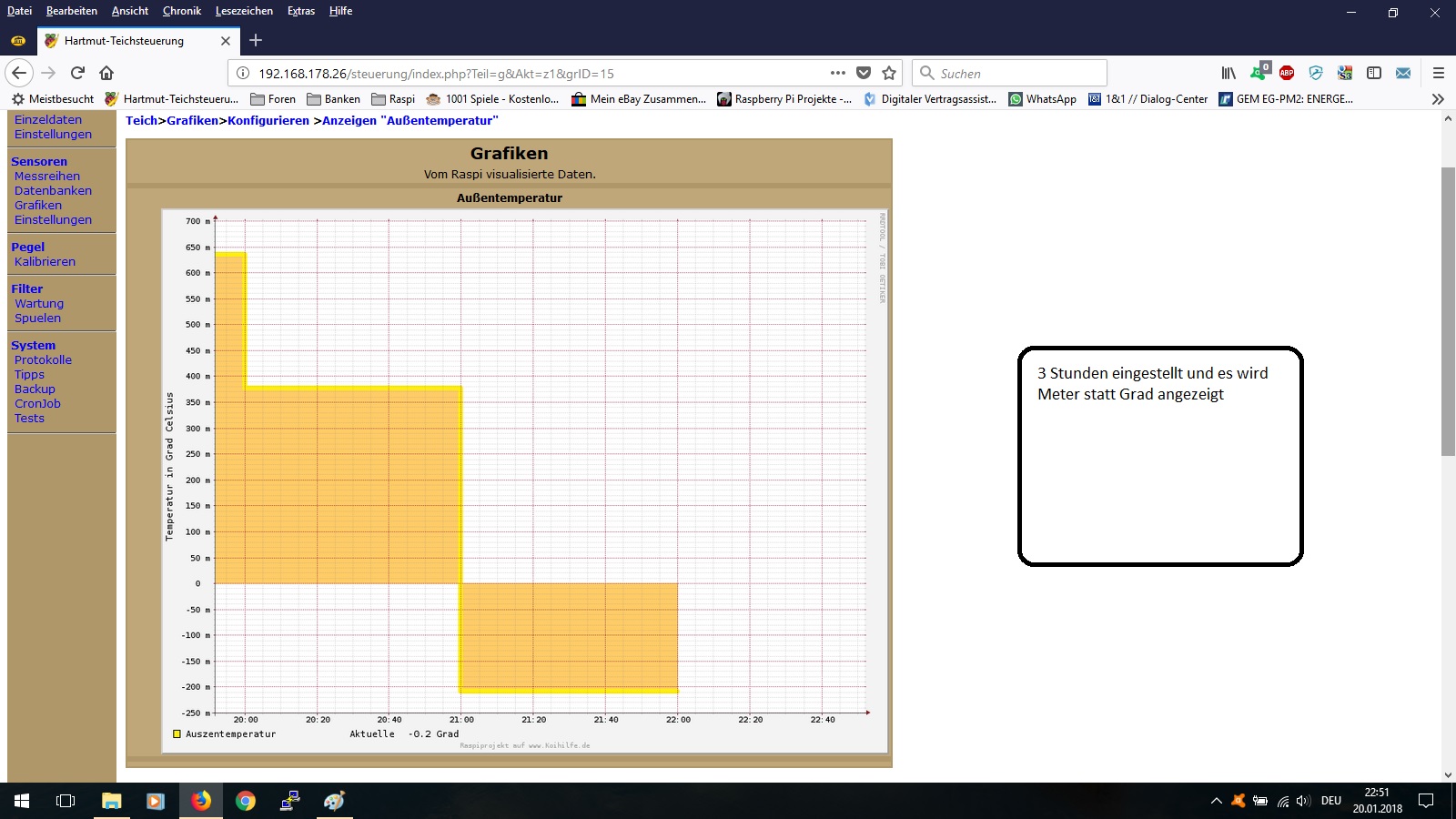Open the Firefox library icon
The height and width of the screenshot is (819, 1456).
point(1228,73)
